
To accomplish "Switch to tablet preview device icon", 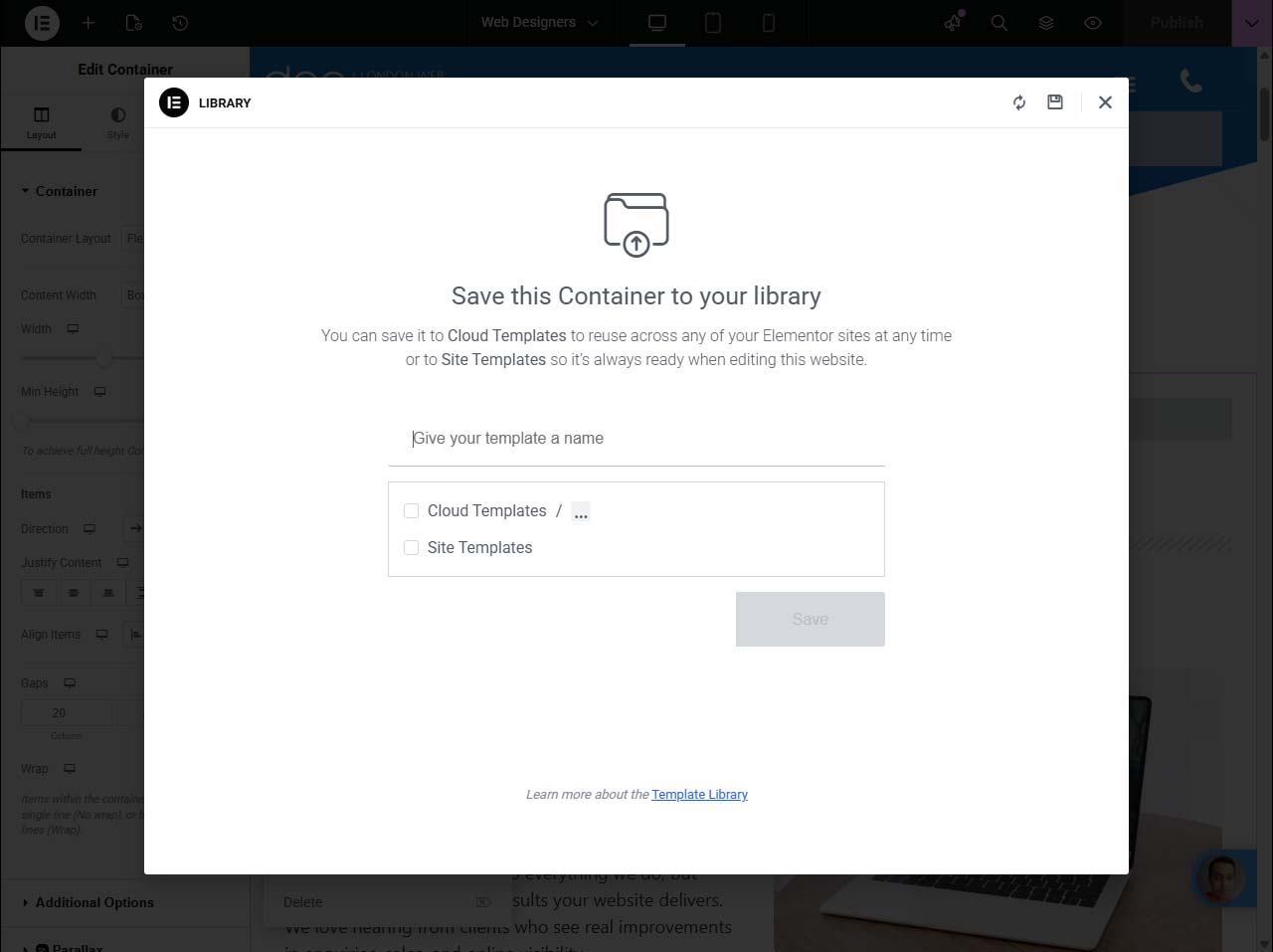I will click(713, 23).
